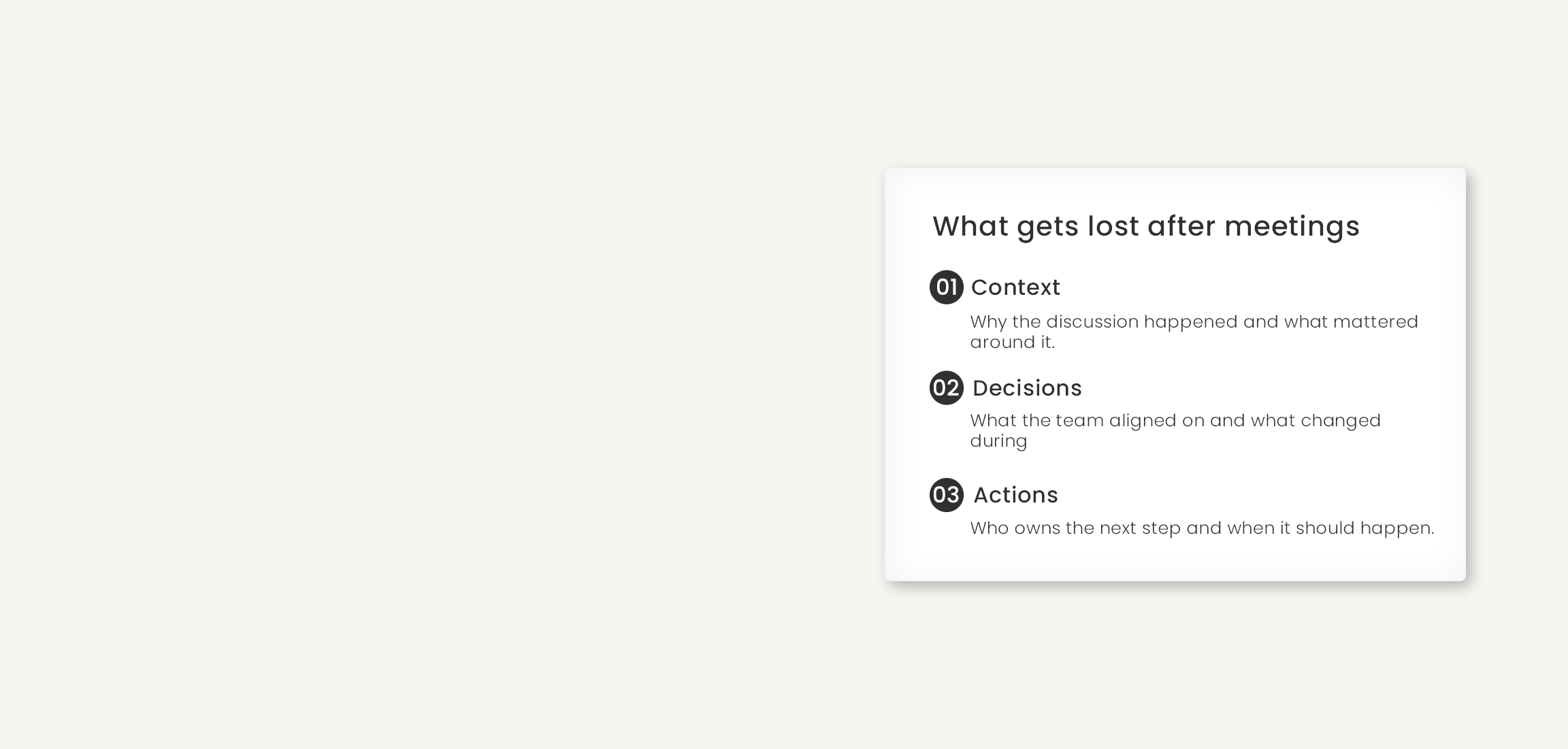Screen dimensions: 1568x749
Task: Click the 'What the team aligned on' line
Action: pos(1175,420)
